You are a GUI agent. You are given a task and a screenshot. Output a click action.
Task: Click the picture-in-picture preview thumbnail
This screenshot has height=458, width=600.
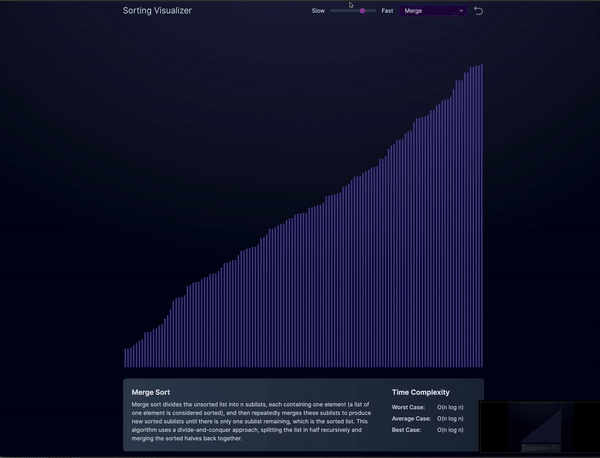(x=540, y=427)
